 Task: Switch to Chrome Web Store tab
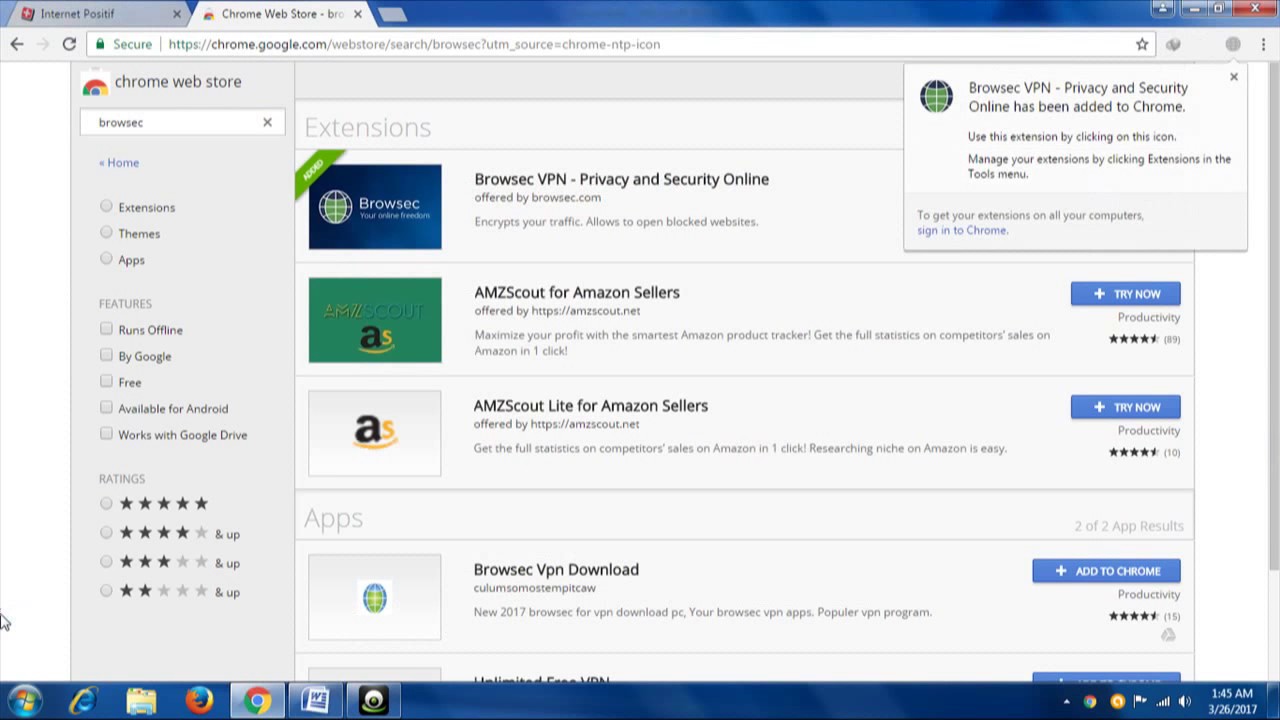point(280,14)
